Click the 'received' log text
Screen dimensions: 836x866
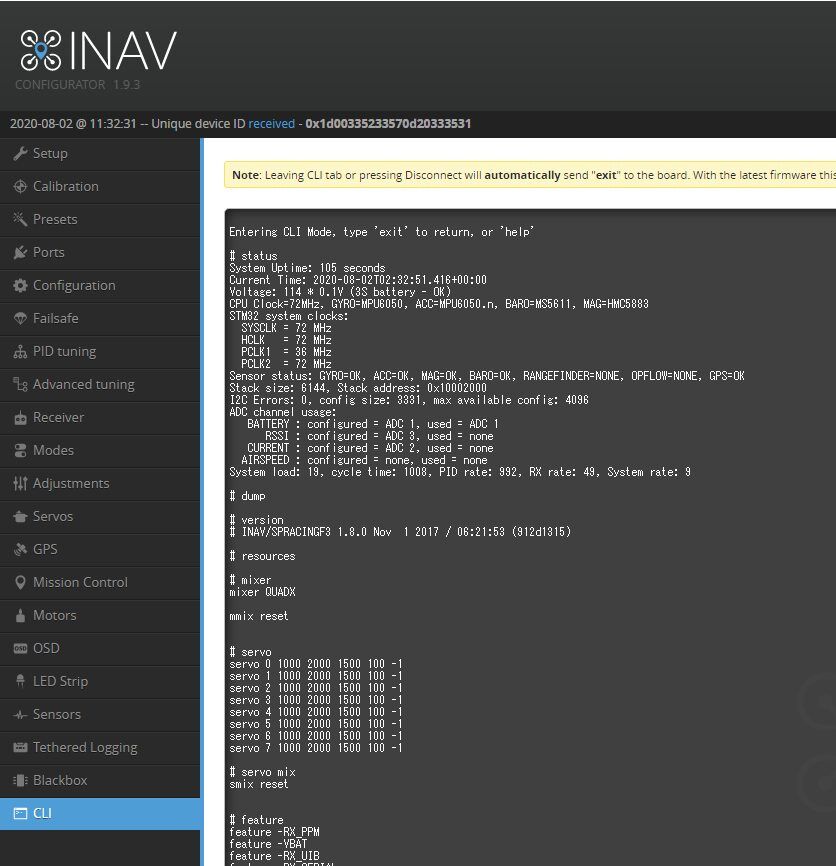[x=272, y=124]
